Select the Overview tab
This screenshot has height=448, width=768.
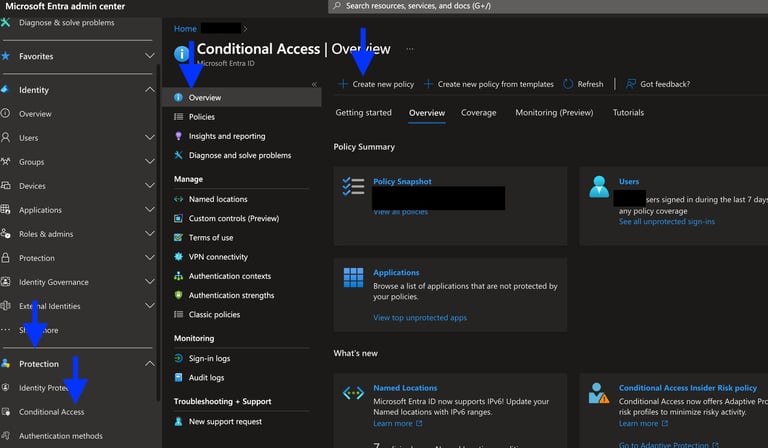pos(427,113)
